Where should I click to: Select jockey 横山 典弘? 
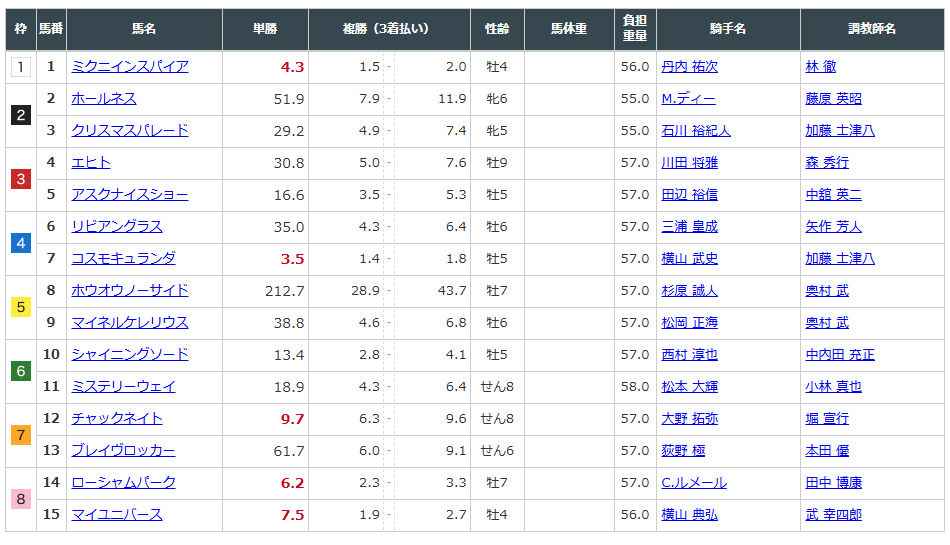point(689,515)
